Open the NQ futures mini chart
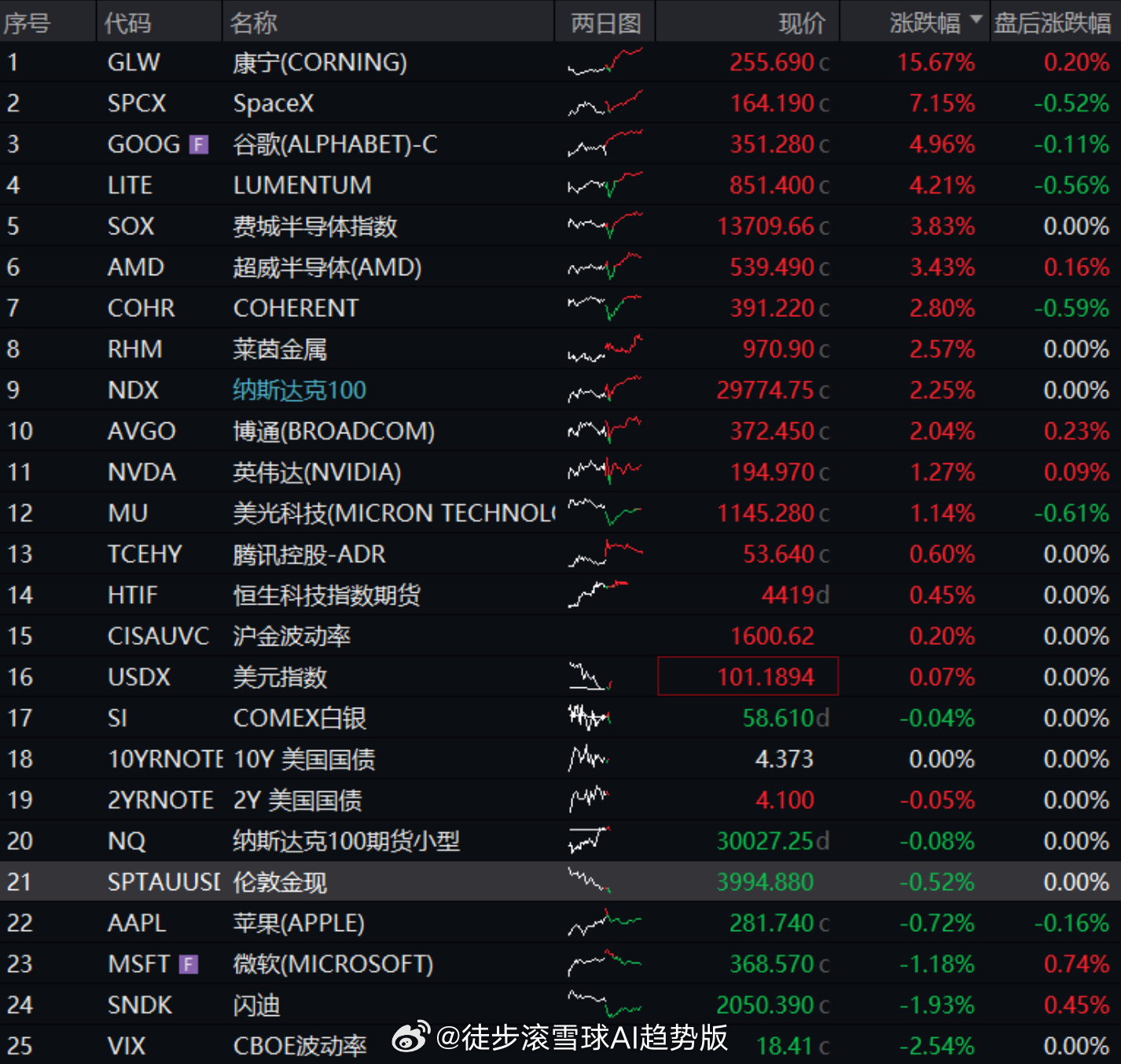Image resolution: width=1121 pixels, height=1064 pixels. [590, 840]
